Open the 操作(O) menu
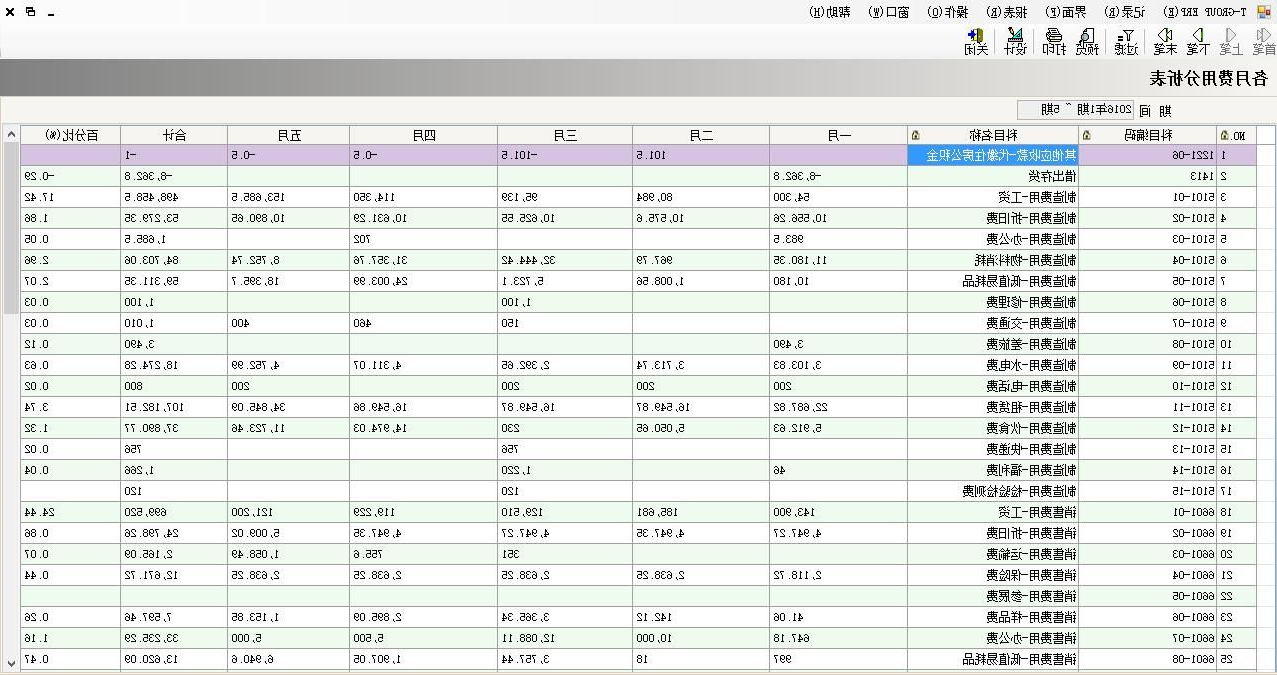 (948, 12)
